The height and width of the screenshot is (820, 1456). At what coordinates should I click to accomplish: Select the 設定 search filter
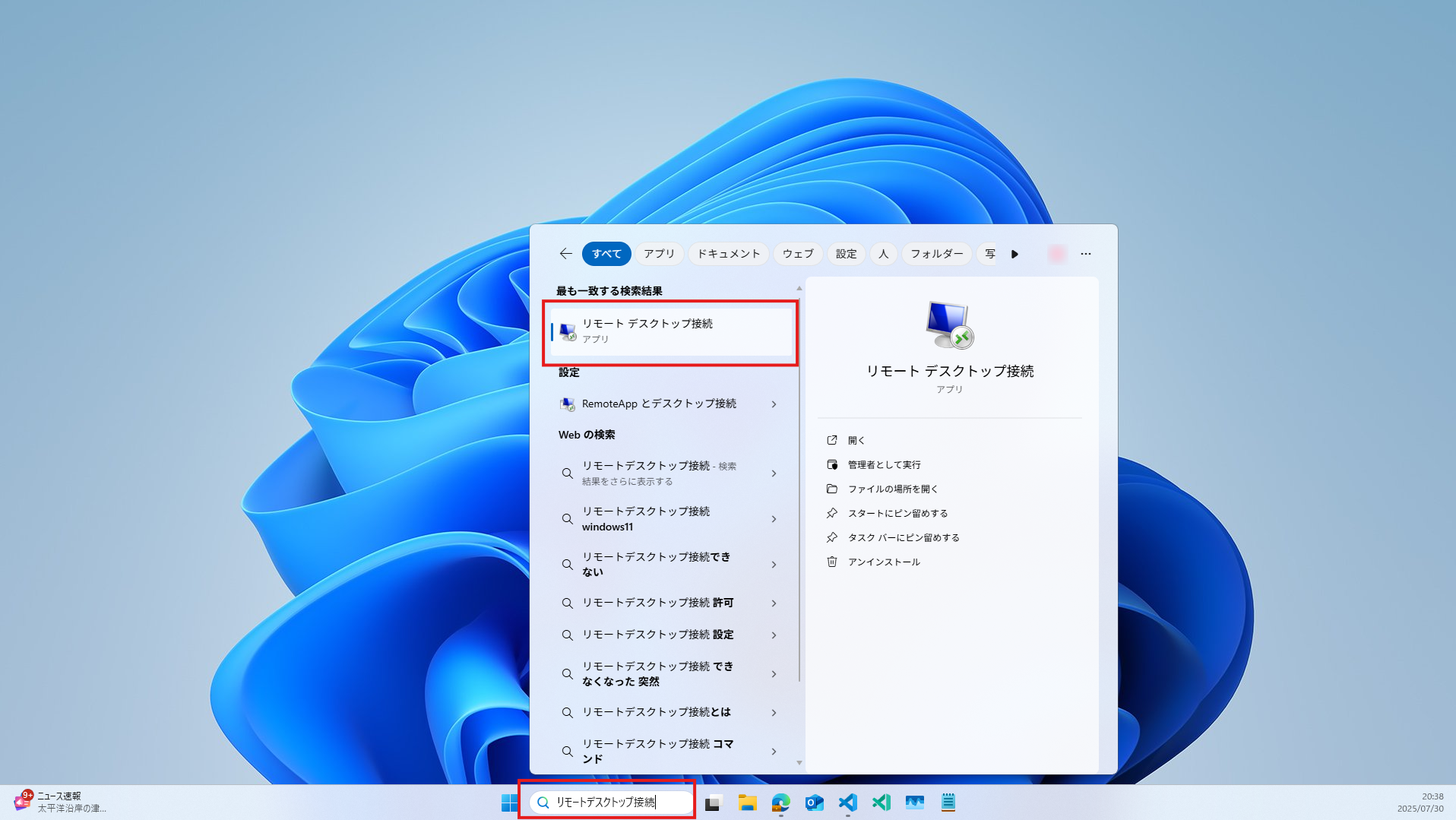pyautogui.click(x=845, y=254)
